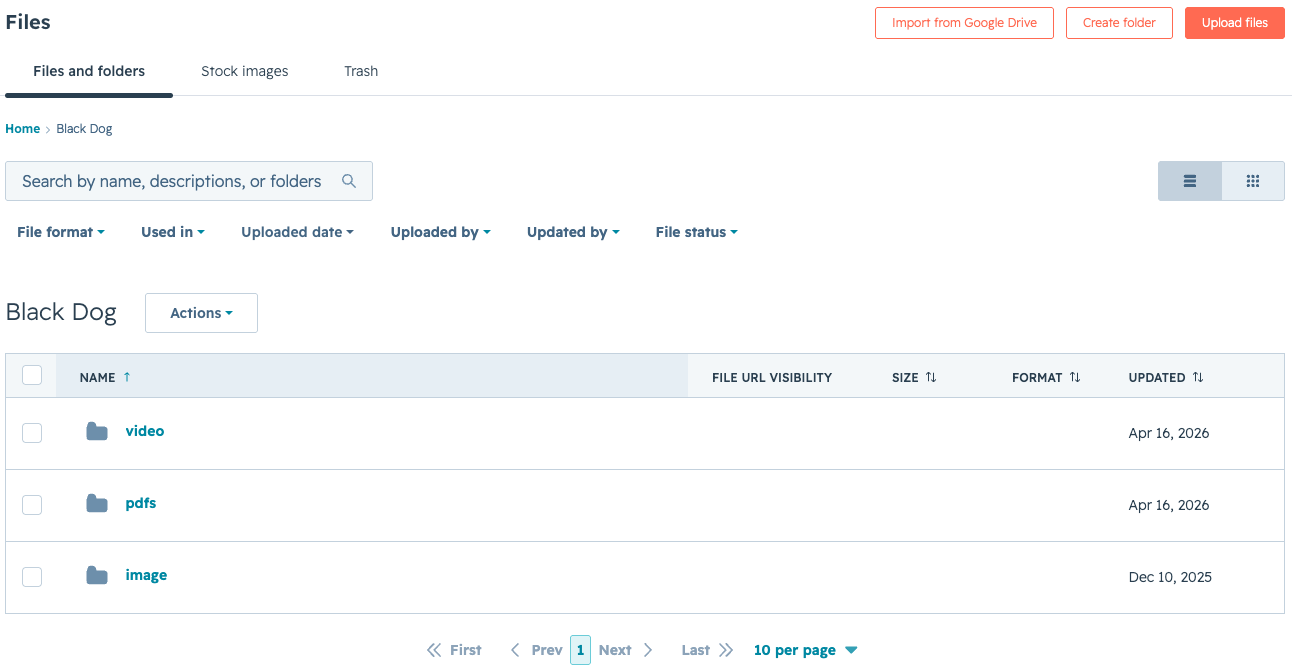Expand Uploaded by filter

(x=441, y=232)
